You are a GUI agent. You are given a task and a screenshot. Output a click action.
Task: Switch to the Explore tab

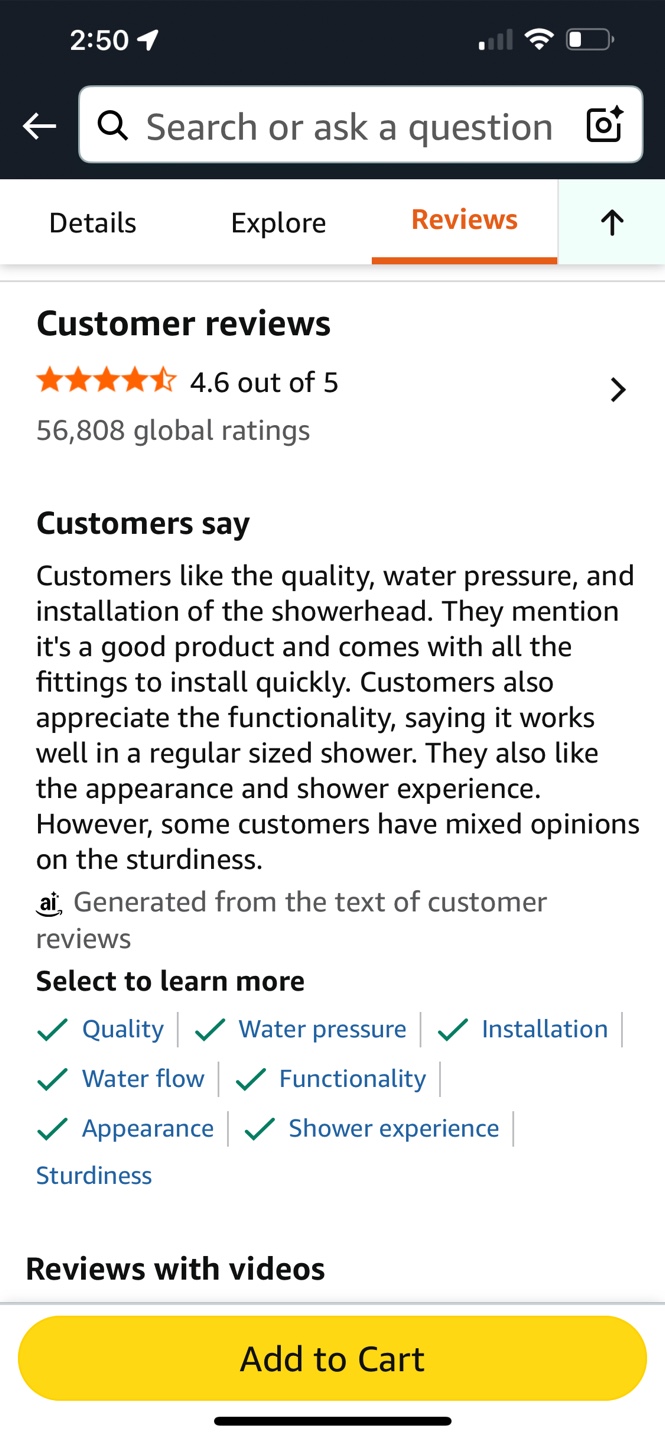point(278,222)
